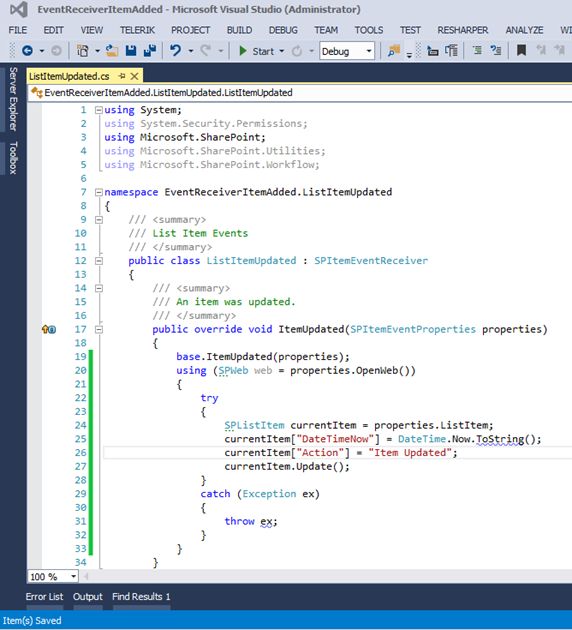Click the Open File folder icon
The width and height of the screenshot is (572, 630).
coord(112,51)
